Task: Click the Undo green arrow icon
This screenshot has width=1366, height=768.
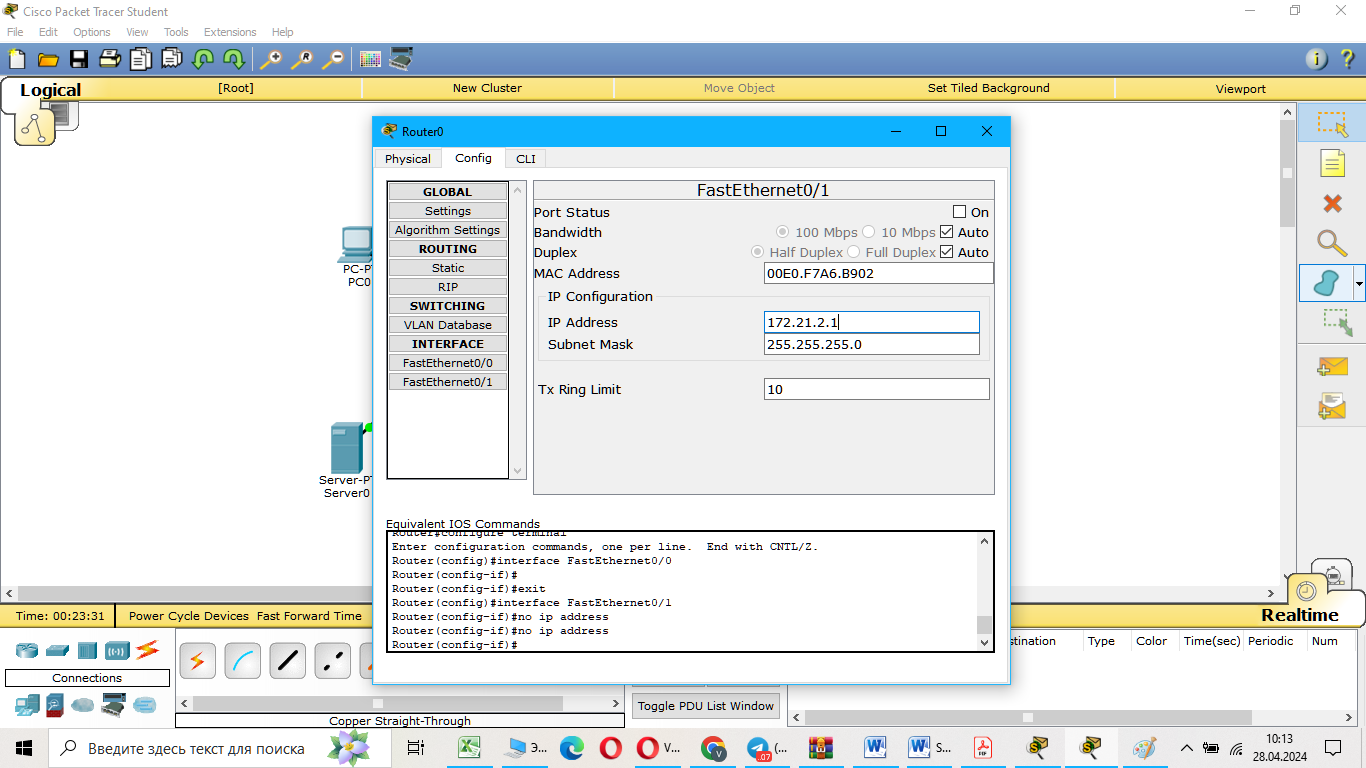Action: [203, 59]
